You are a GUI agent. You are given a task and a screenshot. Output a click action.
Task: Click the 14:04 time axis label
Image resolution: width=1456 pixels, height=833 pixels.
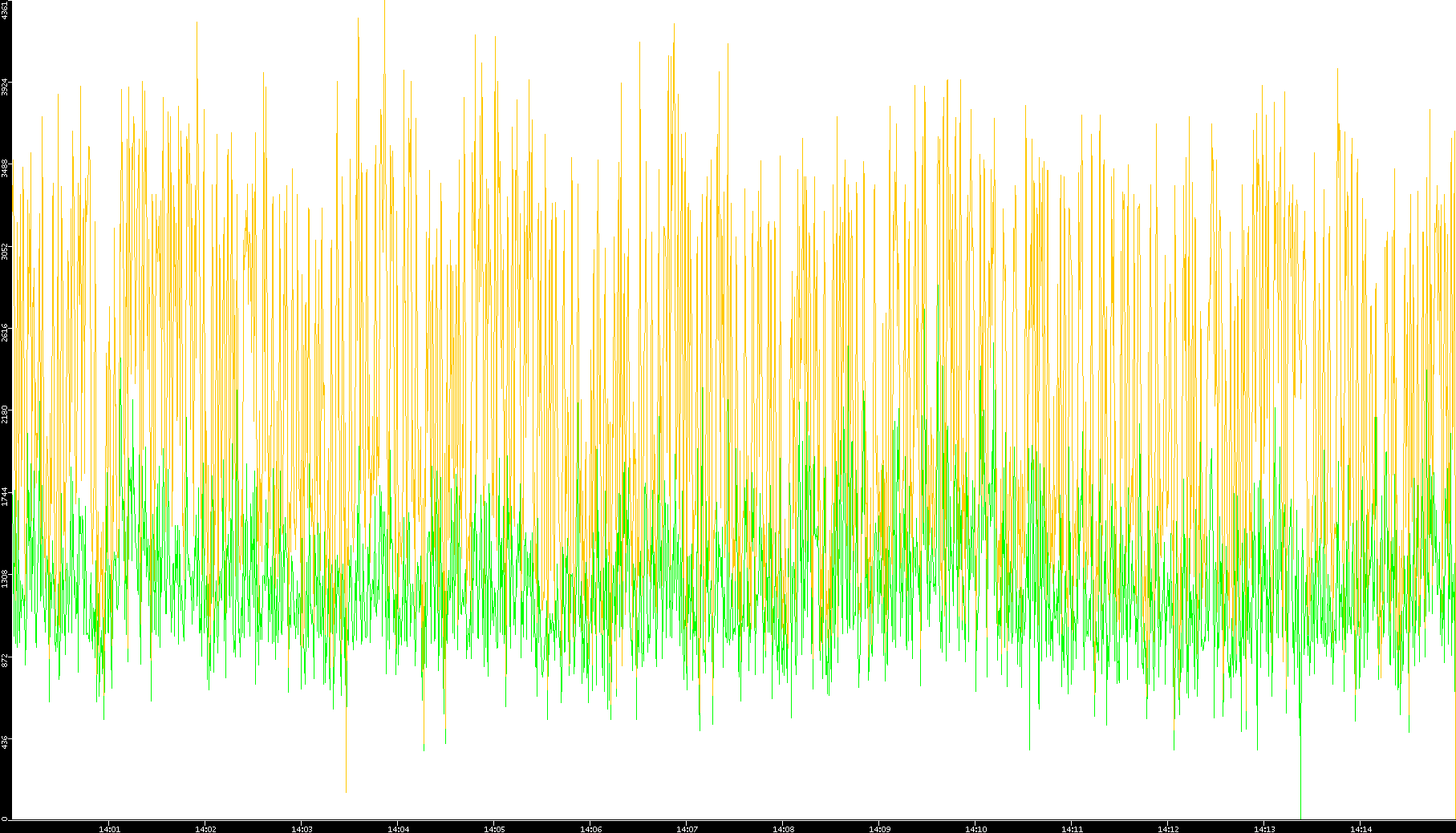(x=398, y=829)
